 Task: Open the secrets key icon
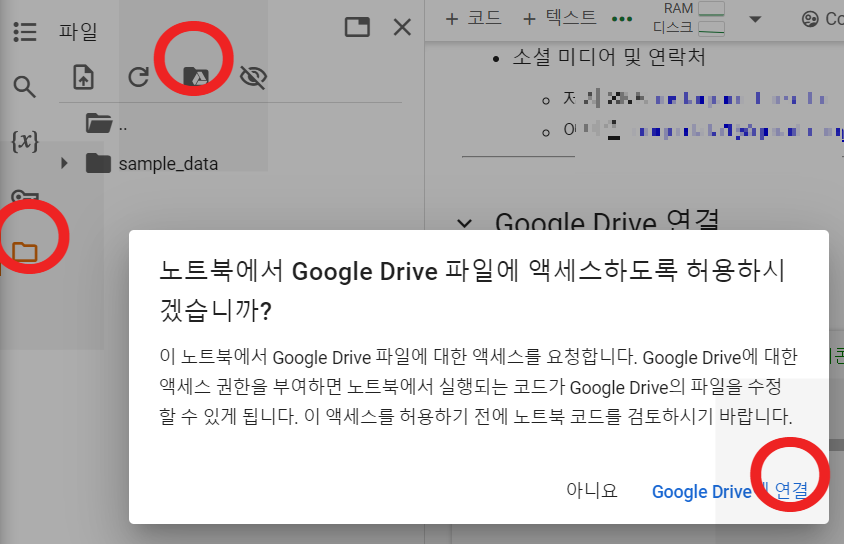(25, 196)
